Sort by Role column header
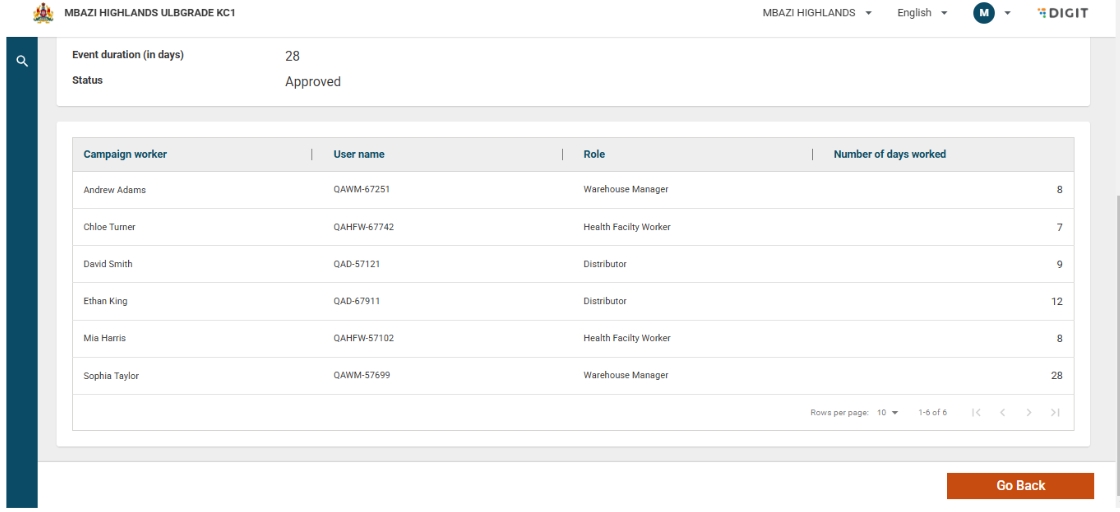 [x=594, y=154]
